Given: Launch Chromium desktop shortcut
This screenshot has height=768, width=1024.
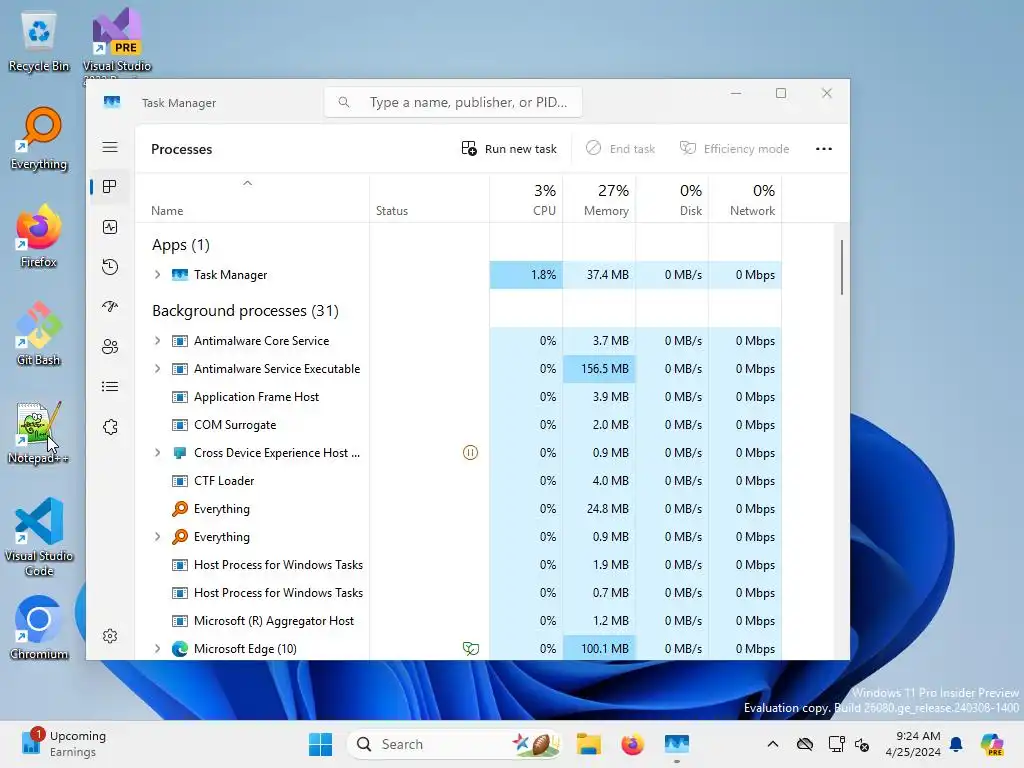Looking at the screenshot, I should tap(39, 628).
